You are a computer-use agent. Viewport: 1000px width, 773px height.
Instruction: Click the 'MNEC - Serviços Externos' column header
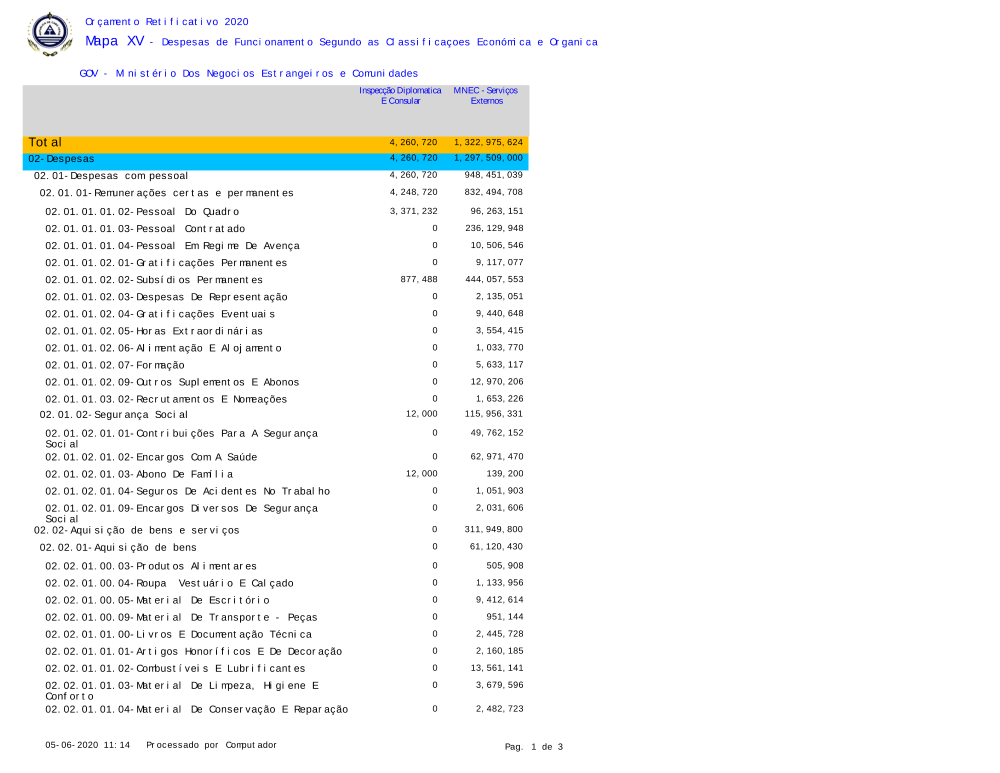point(486,95)
